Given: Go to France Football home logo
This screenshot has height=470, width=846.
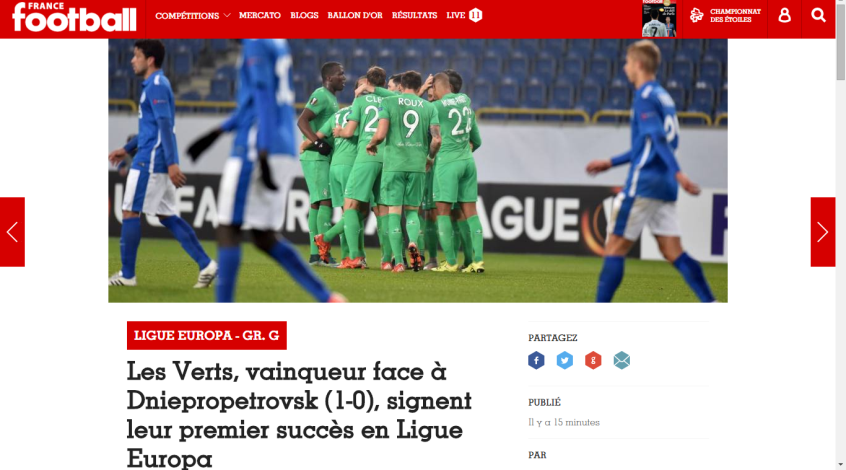Looking at the screenshot, I should click(x=74, y=17).
